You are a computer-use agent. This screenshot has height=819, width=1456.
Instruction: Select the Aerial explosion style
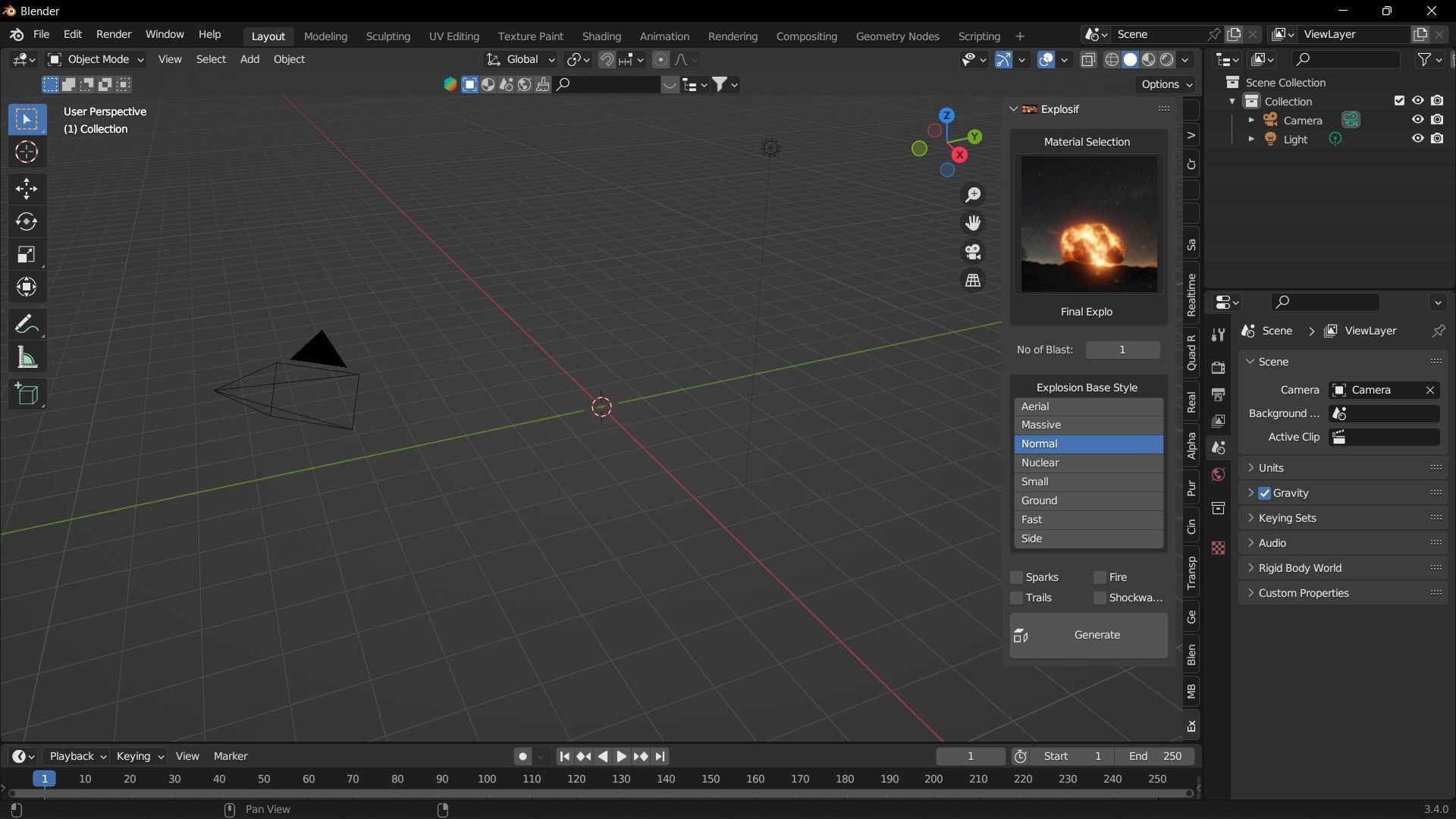(1088, 406)
